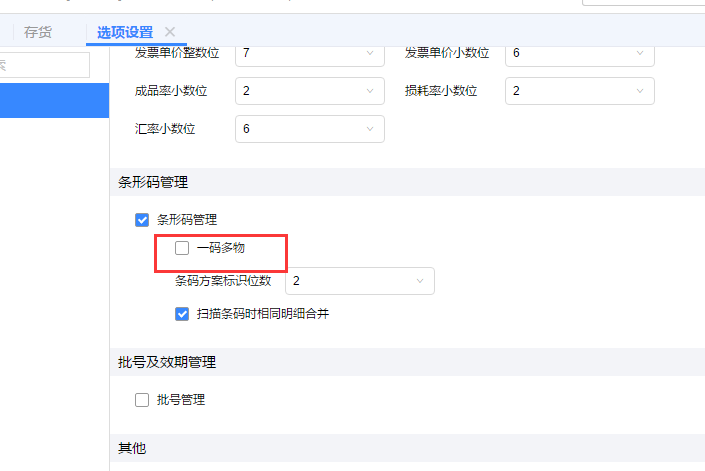Switch to the 存货 tab

(38, 32)
